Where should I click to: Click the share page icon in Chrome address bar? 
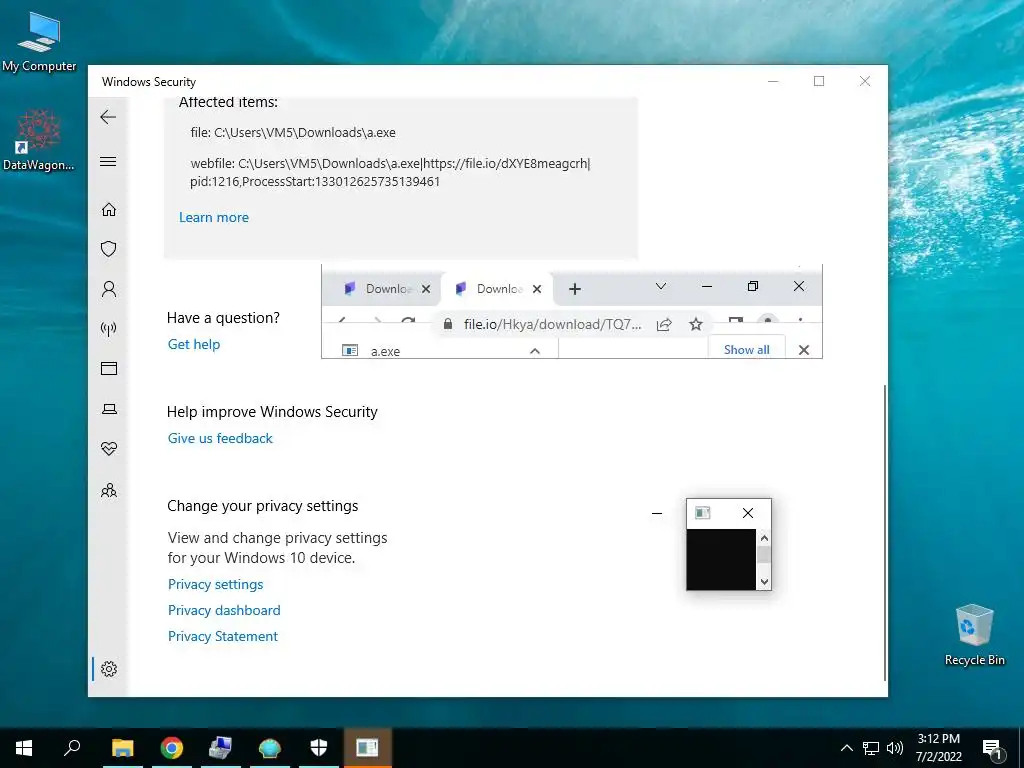[664, 325]
